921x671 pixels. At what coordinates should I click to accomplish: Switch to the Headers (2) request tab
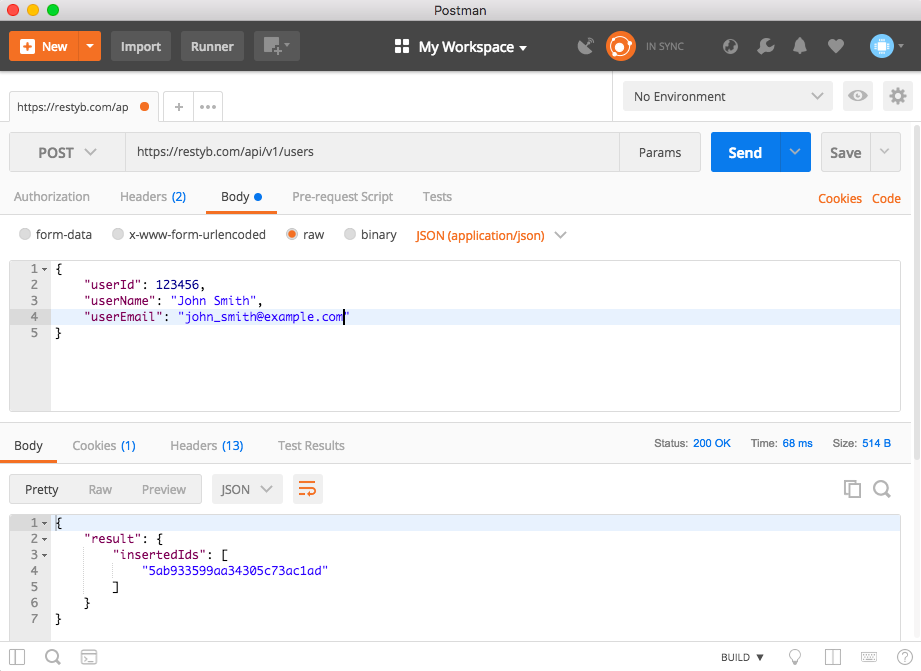[152, 197]
